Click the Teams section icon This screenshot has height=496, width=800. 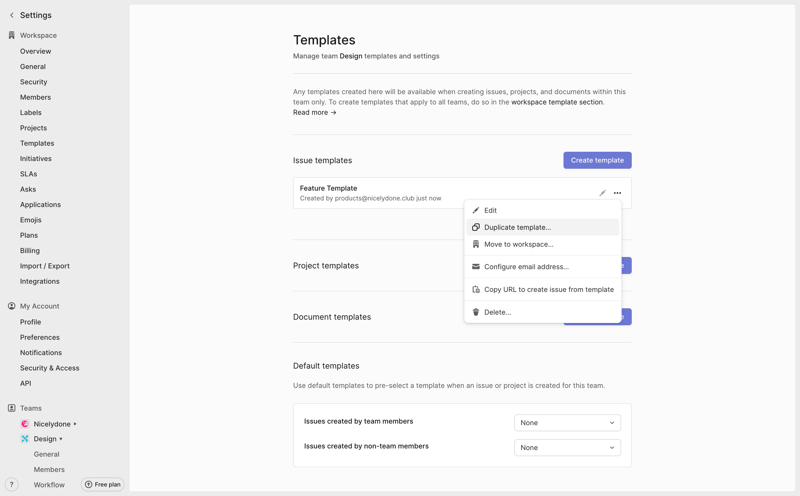click(x=12, y=408)
